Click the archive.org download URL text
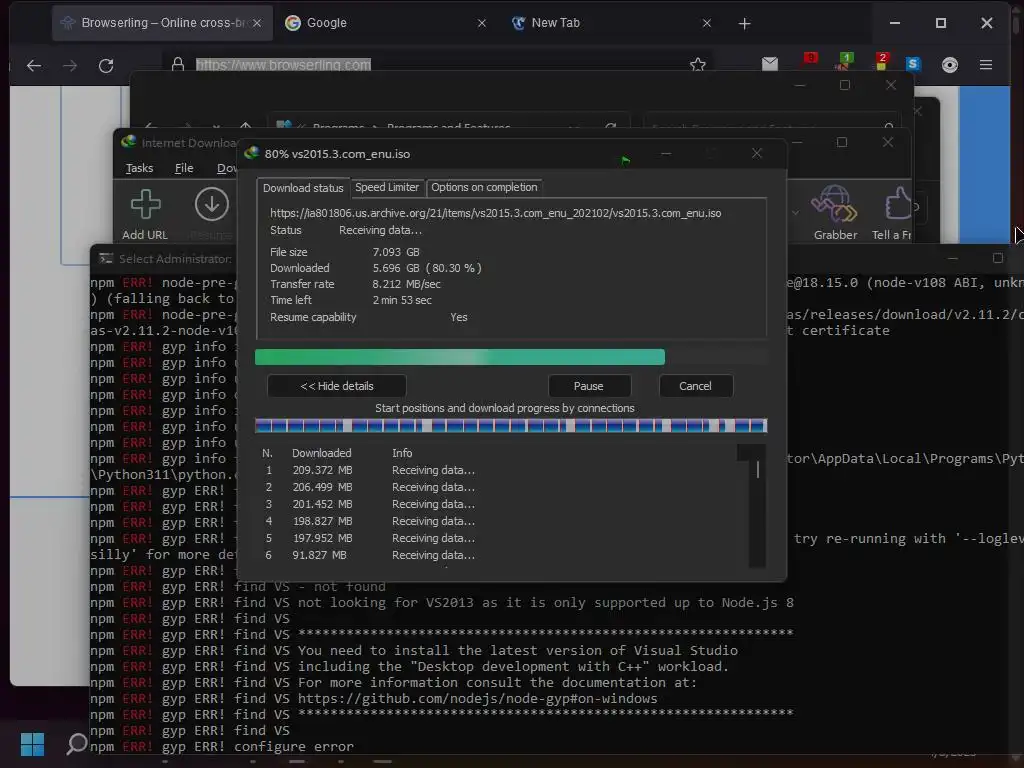Image resolution: width=1024 pixels, height=768 pixels. [495, 213]
